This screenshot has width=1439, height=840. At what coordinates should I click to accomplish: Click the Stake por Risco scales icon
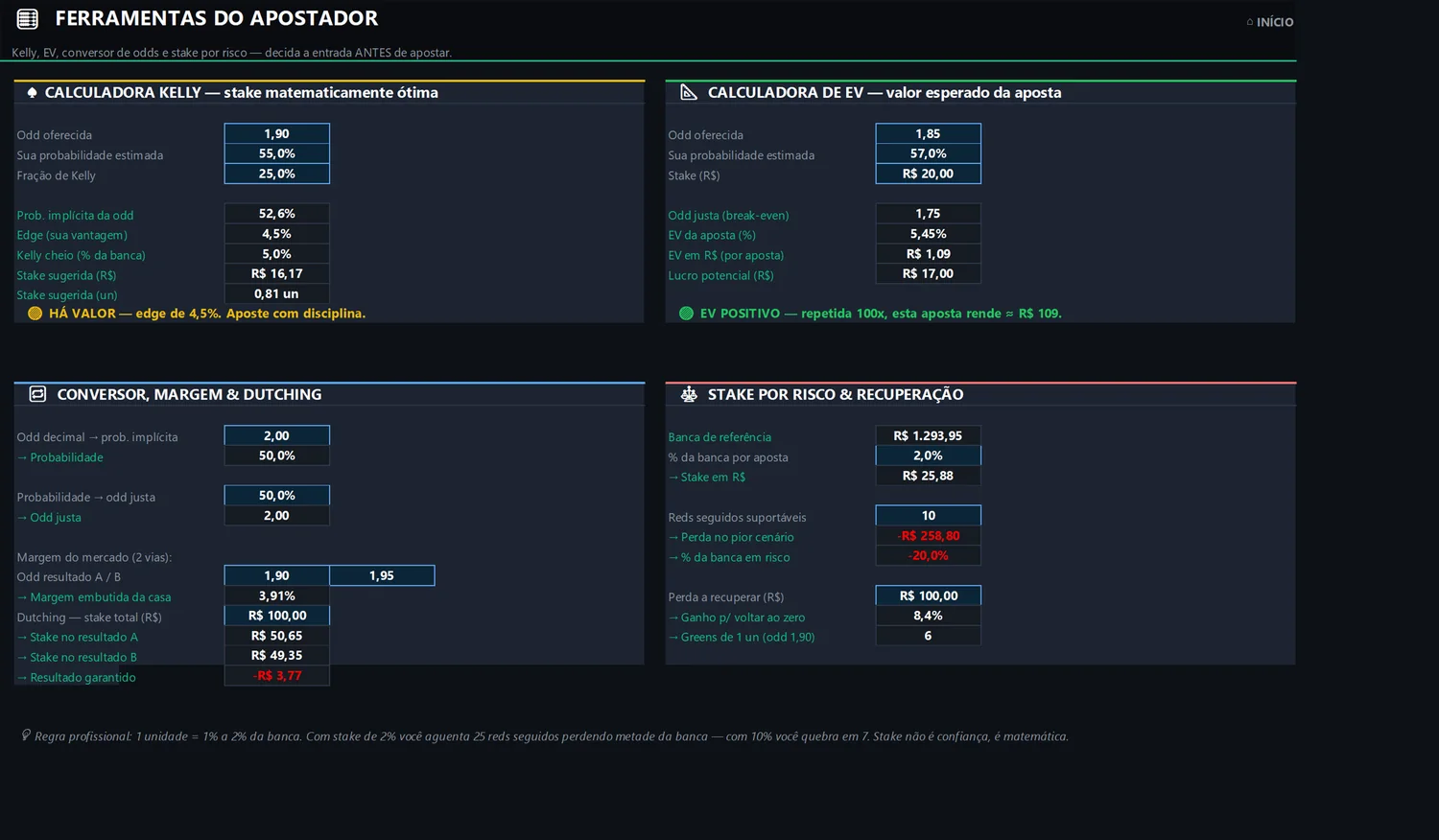coord(689,394)
